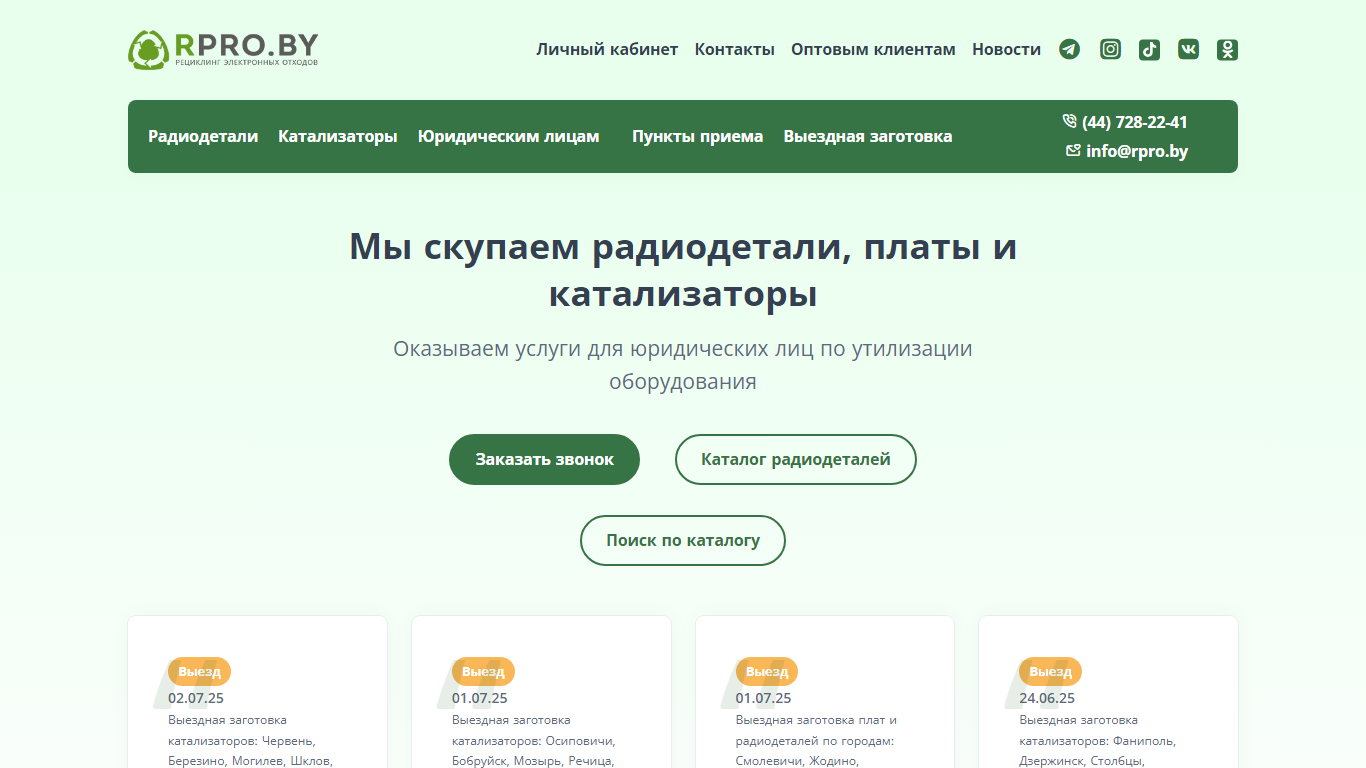Screen dimensions: 1366x768
Task: Open Личный кабинет in top menu
Action: click(x=607, y=49)
